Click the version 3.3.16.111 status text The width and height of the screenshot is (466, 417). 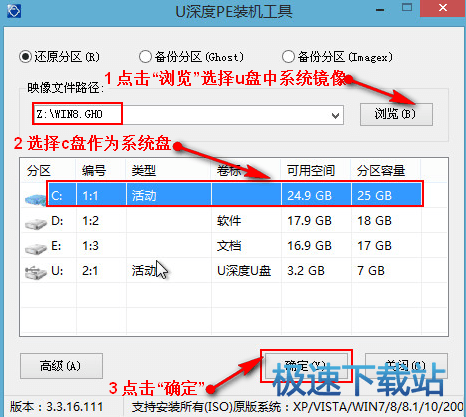coord(56,407)
